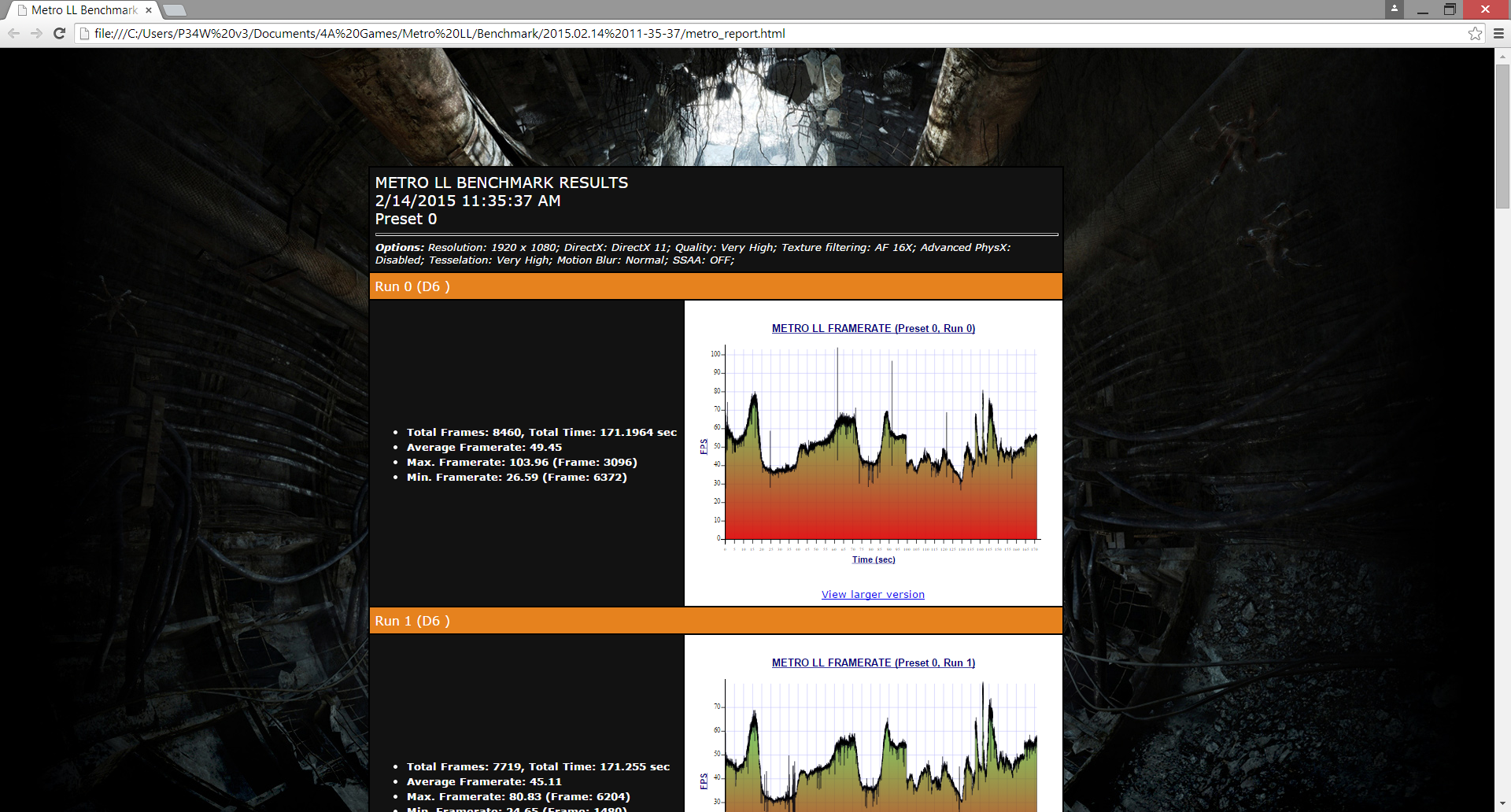Viewport: 1511px width, 812px height.
Task: Click the scrollbar up arrow
Action: [1502, 55]
